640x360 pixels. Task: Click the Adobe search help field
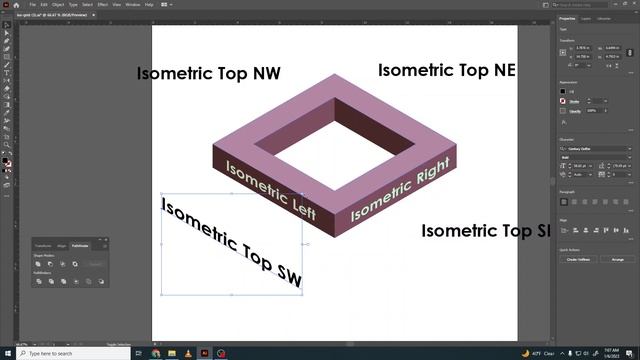point(580,5)
